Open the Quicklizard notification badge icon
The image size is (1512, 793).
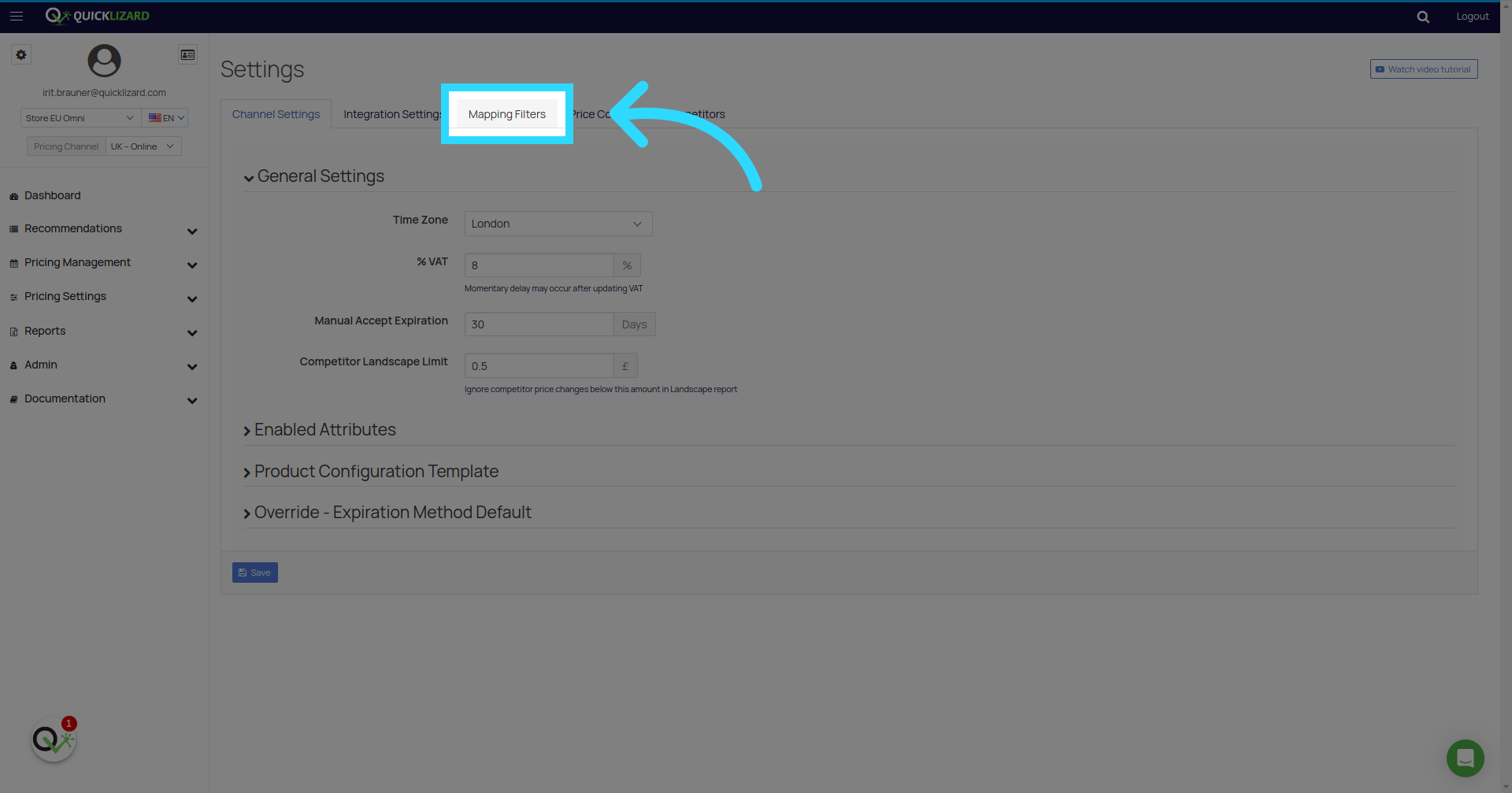point(54,739)
